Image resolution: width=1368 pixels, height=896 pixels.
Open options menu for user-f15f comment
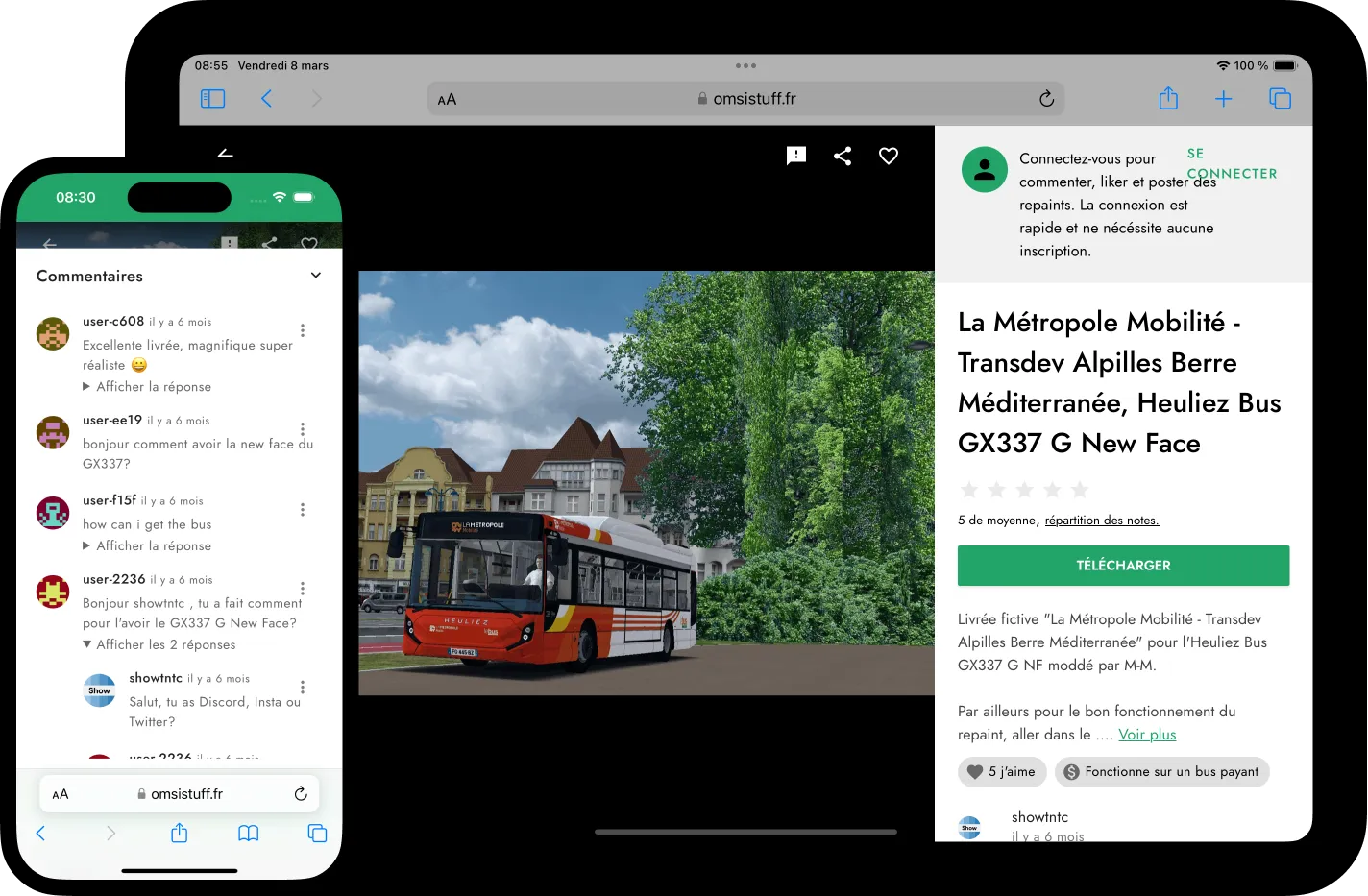303,510
